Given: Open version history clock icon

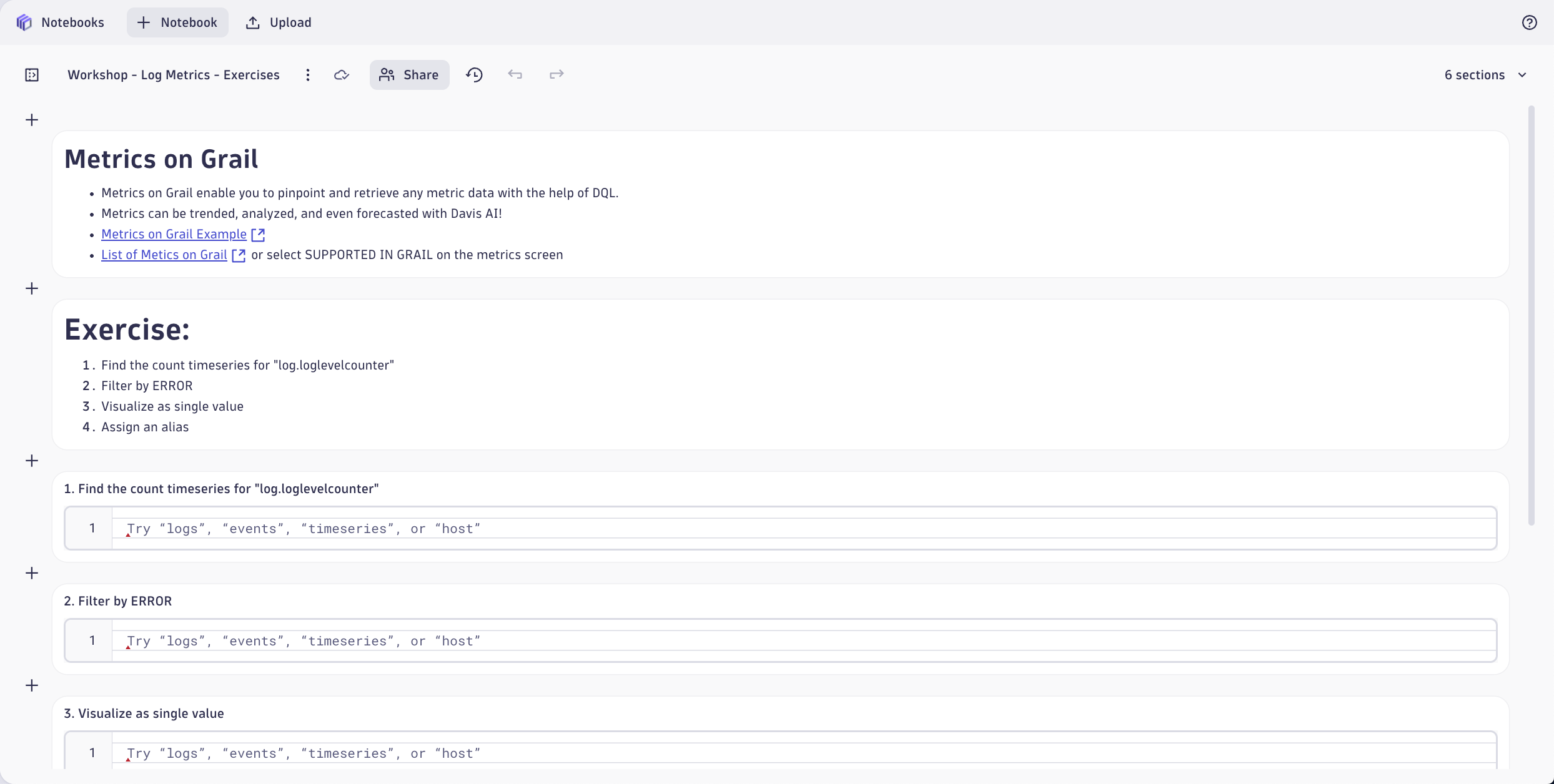Looking at the screenshot, I should [x=475, y=75].
